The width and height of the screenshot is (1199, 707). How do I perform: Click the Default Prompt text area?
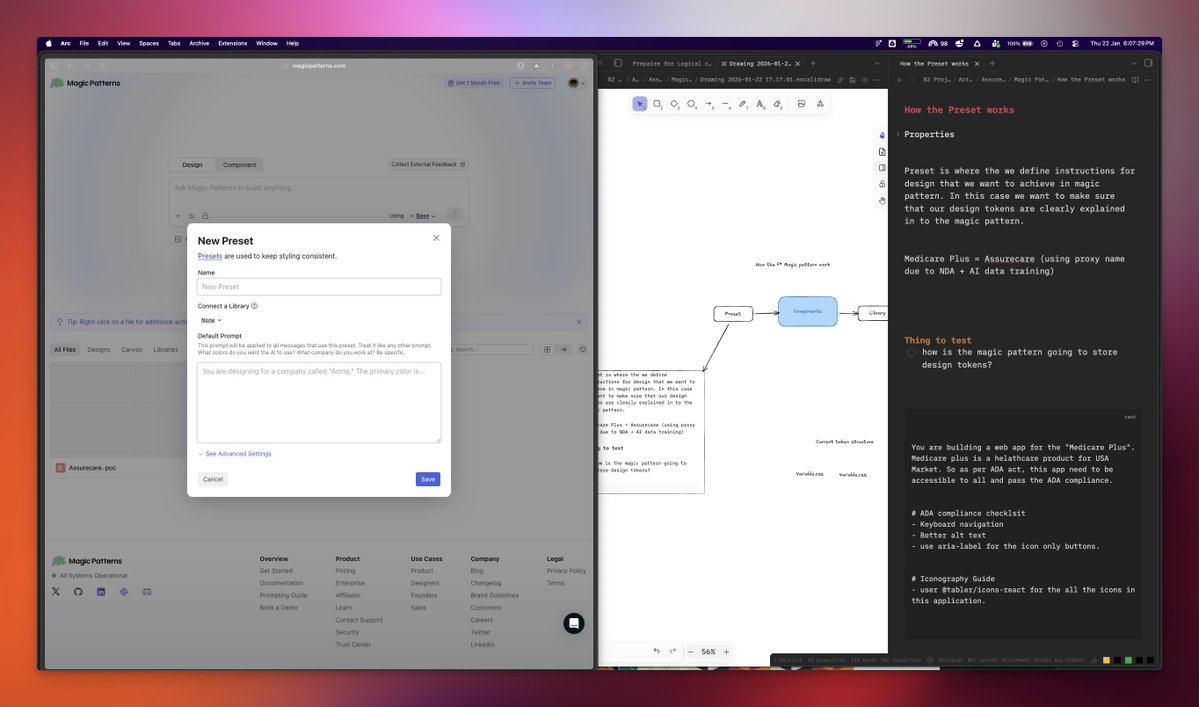coord(319,403)
